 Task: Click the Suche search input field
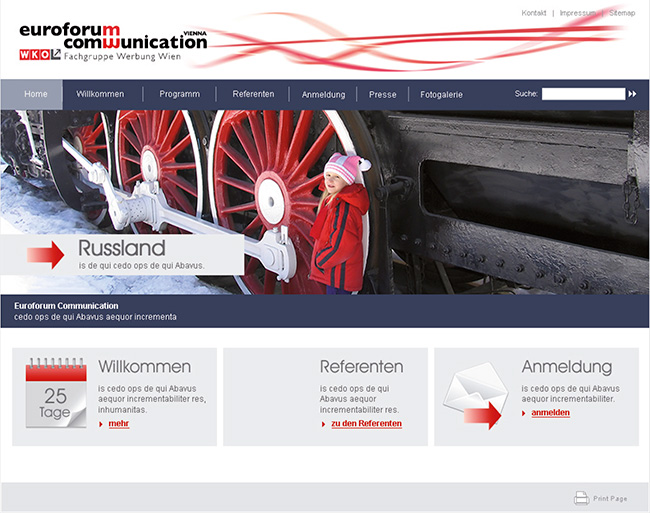[x=583, y=94]
